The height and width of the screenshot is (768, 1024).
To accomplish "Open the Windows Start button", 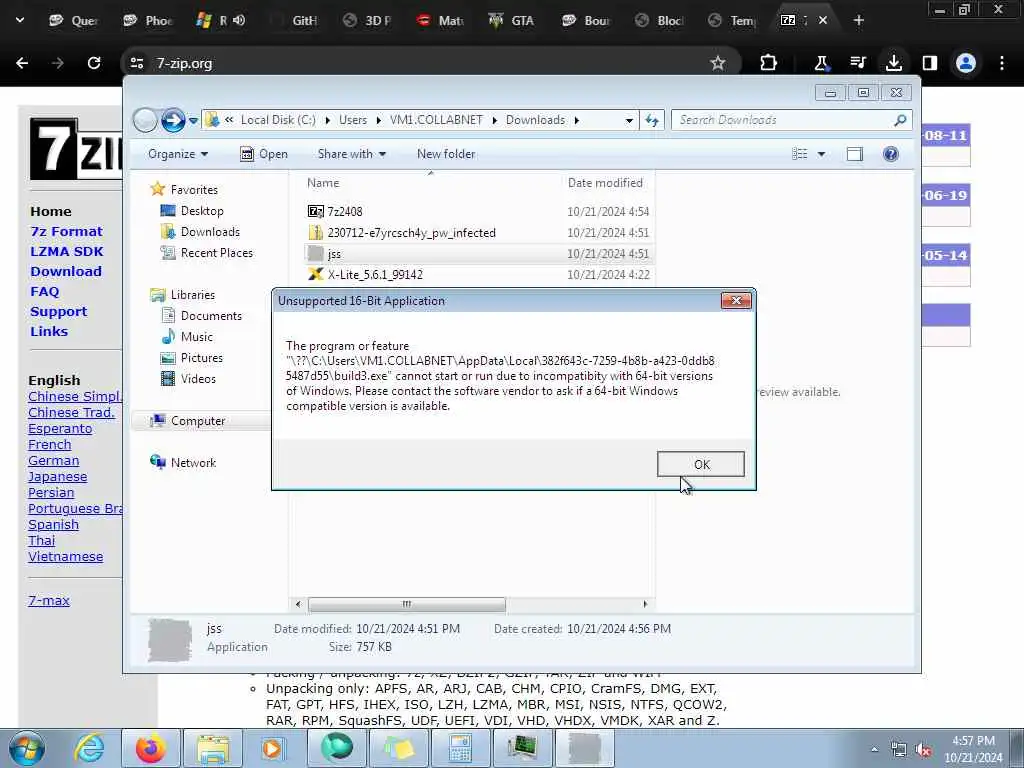I will pyautogui.click(x=27, y=748).
